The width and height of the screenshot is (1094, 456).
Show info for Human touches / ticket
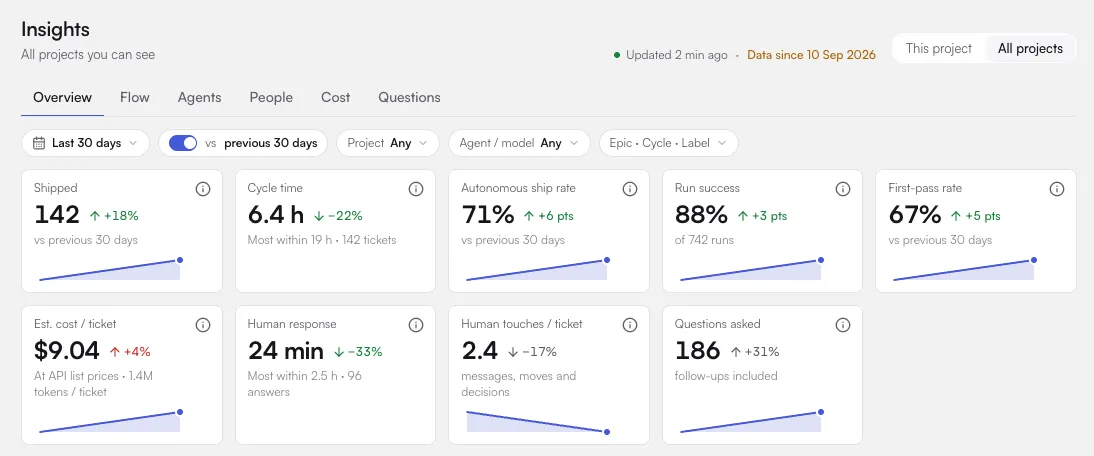pos(629,325)
